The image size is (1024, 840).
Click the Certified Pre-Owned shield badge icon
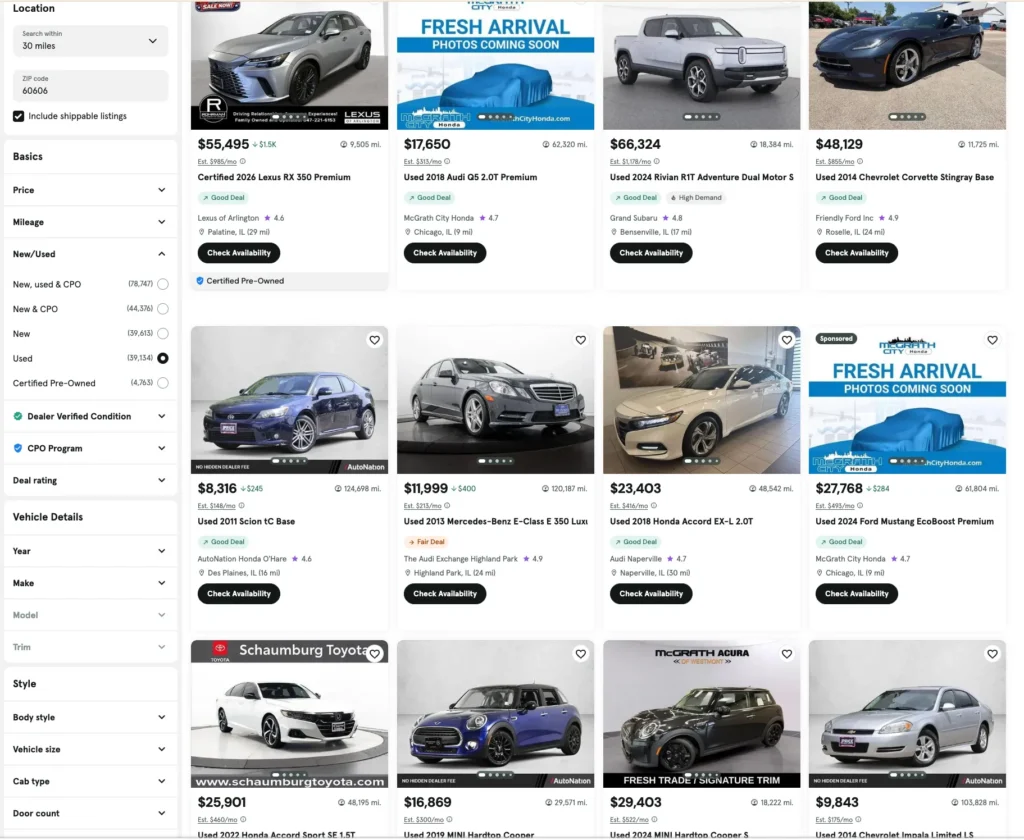point(200,281)
